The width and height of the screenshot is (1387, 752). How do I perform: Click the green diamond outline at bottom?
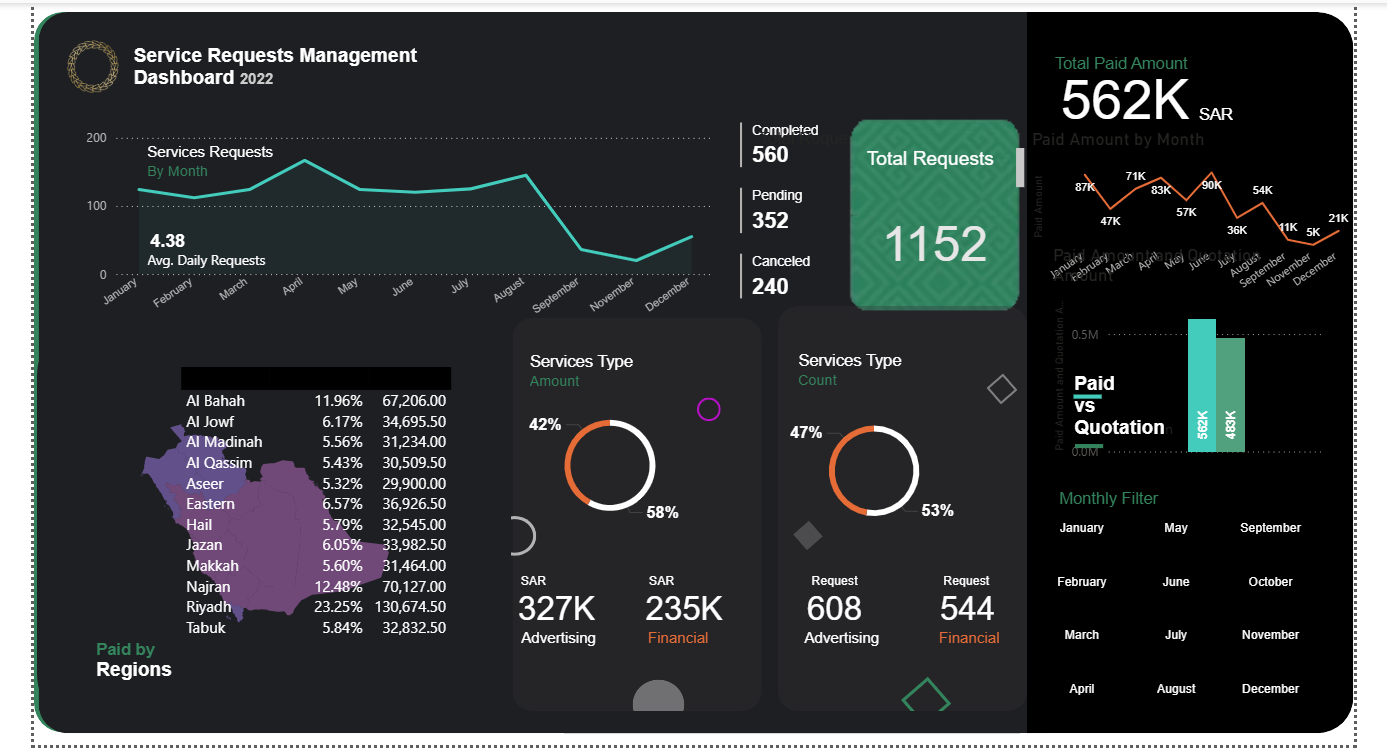(x=926, y=696)
